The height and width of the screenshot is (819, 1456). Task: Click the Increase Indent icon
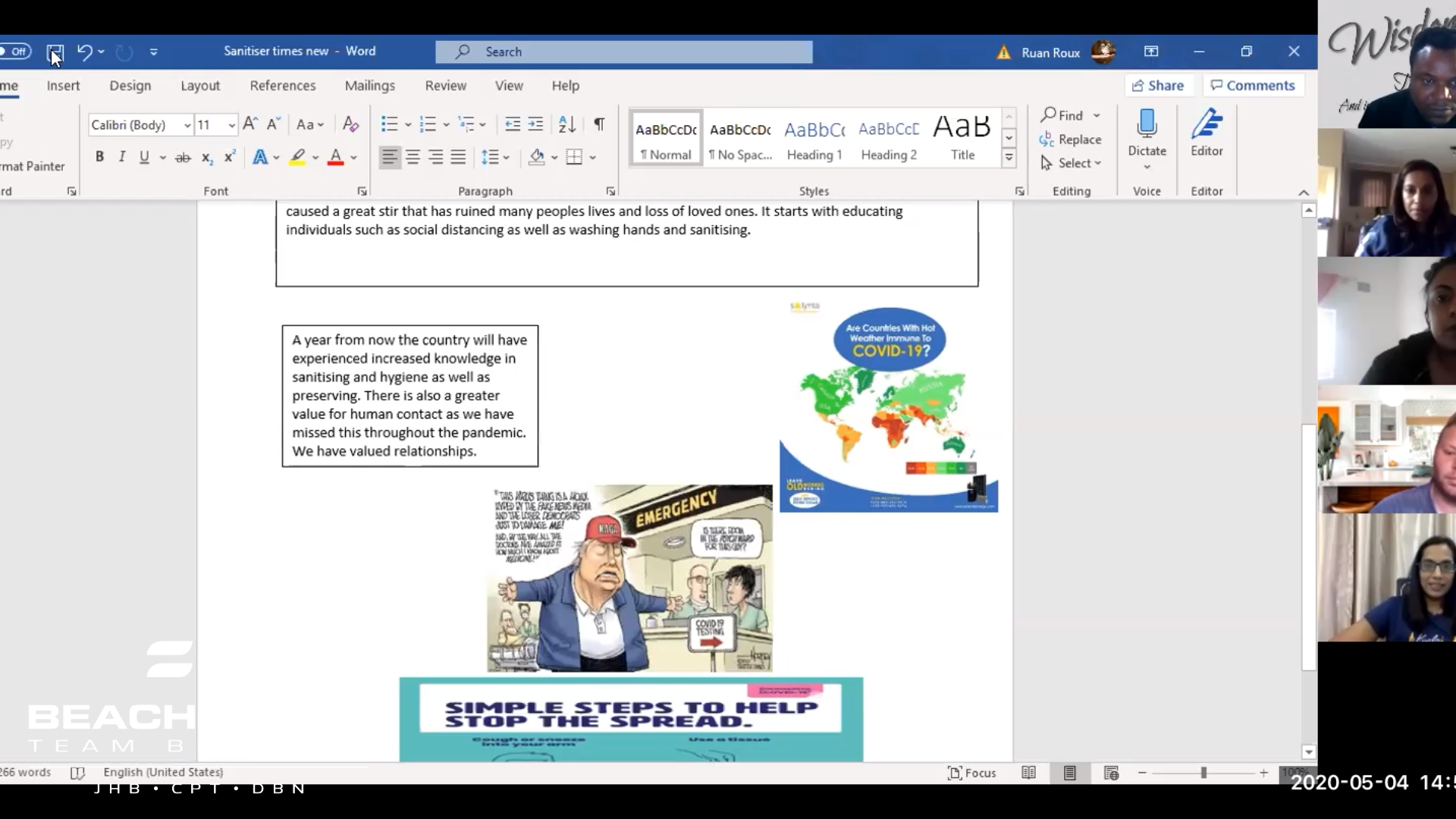[535, 124]
